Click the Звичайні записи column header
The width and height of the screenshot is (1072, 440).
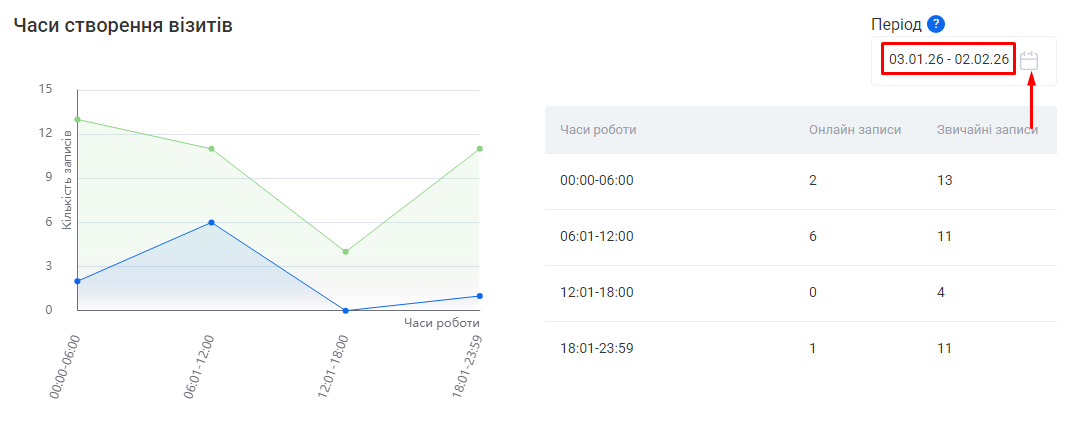986,129
